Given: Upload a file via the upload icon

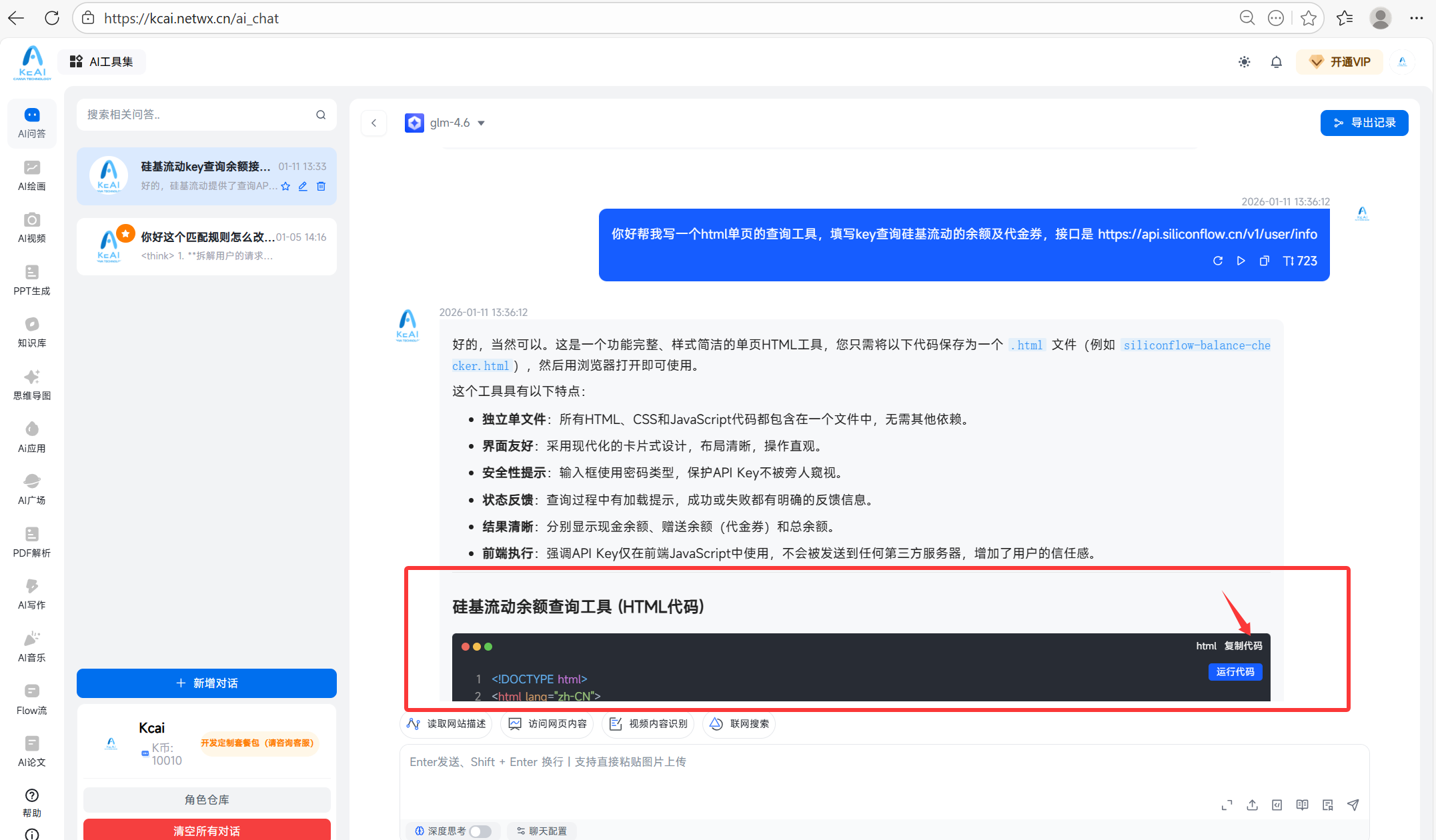Looking at the screenshot, I should (x=1253, y=805).
